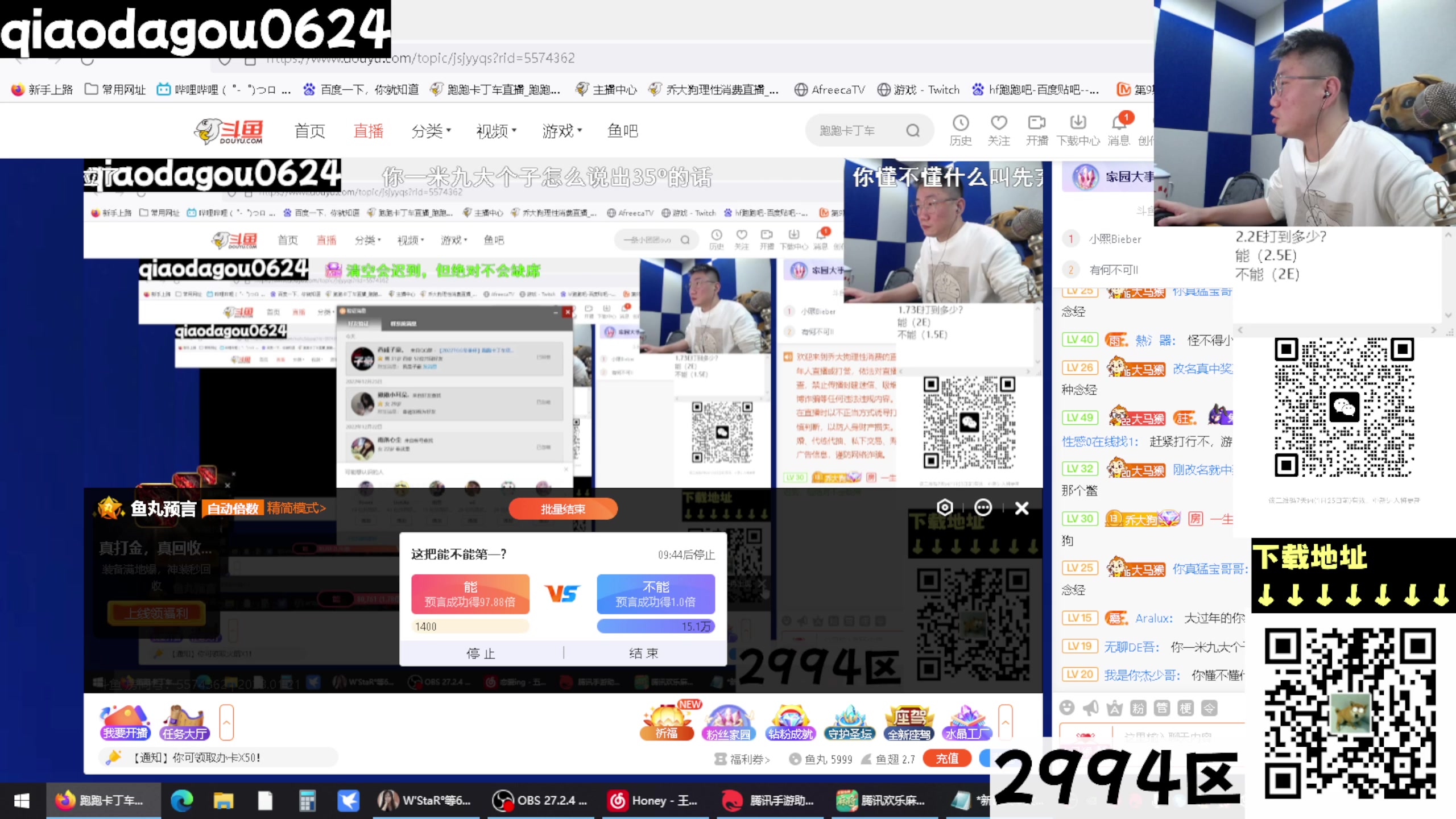The width and height of the screenshot is (1456, 819).
Task: Open the 历史 history icon in the top header
Action: coord(961,131)
